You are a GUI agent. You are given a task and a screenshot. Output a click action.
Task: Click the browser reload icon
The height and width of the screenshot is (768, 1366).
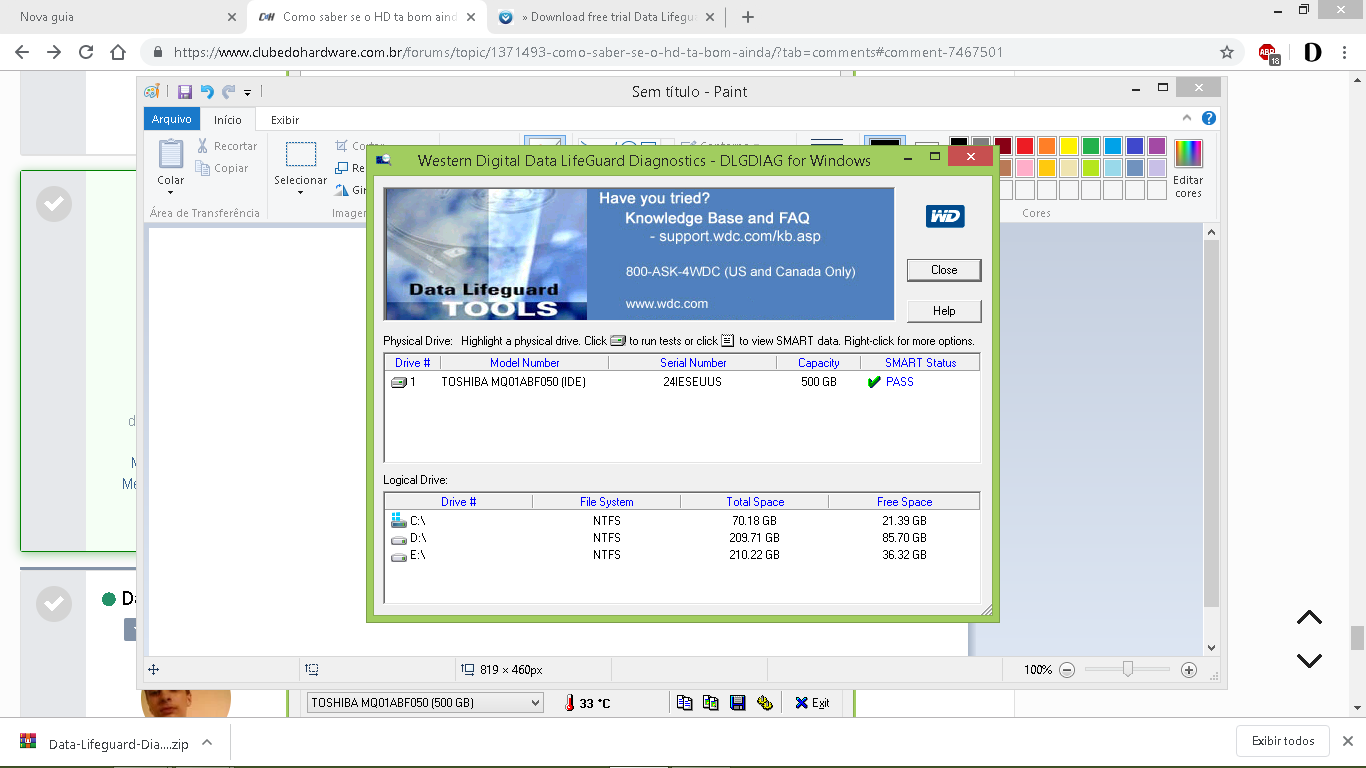click(x=86, y=52)
